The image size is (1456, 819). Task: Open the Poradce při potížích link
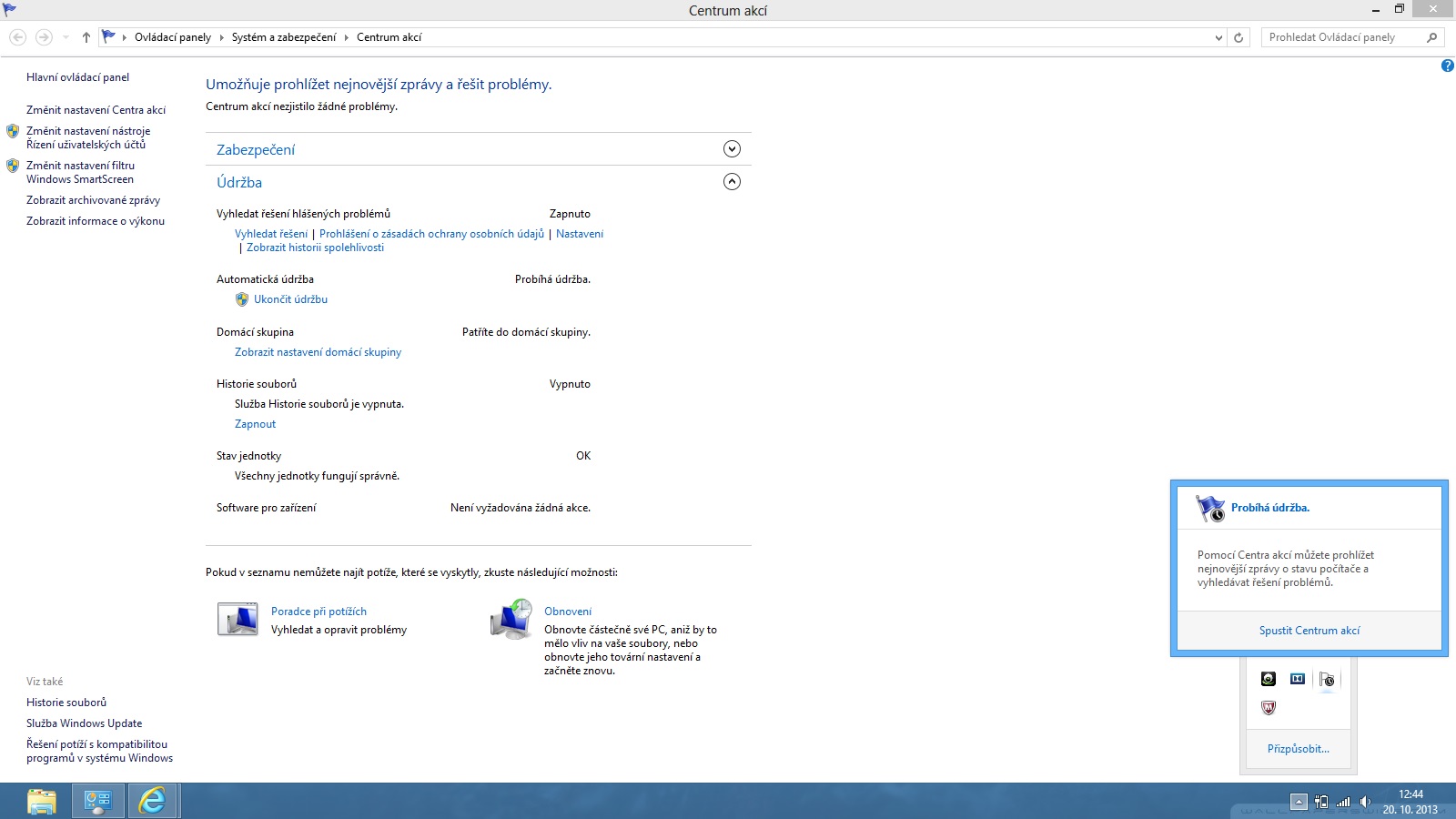[x=318, y=612]
